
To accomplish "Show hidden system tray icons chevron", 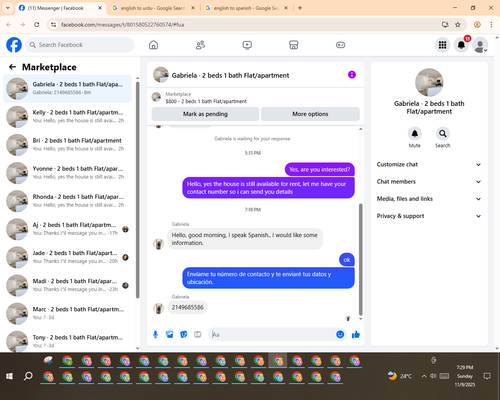I will (424, 376).
